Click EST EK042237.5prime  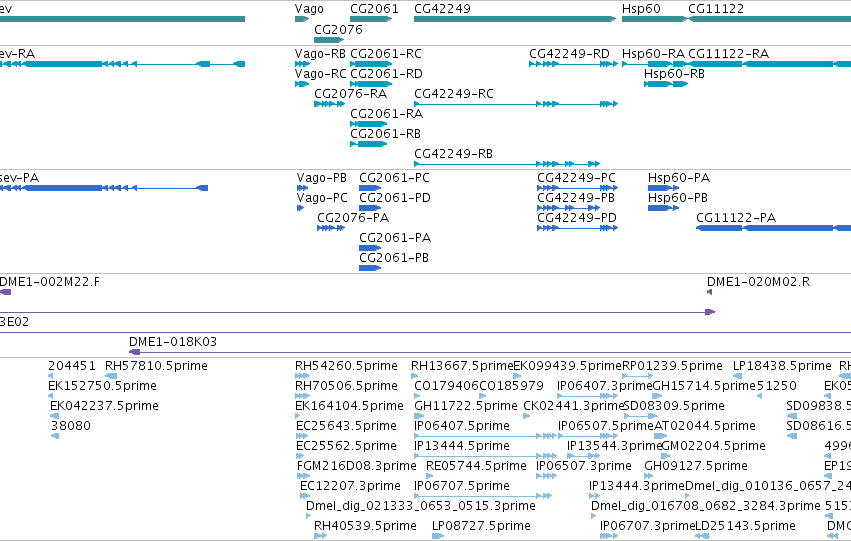(x=104, y=406)
